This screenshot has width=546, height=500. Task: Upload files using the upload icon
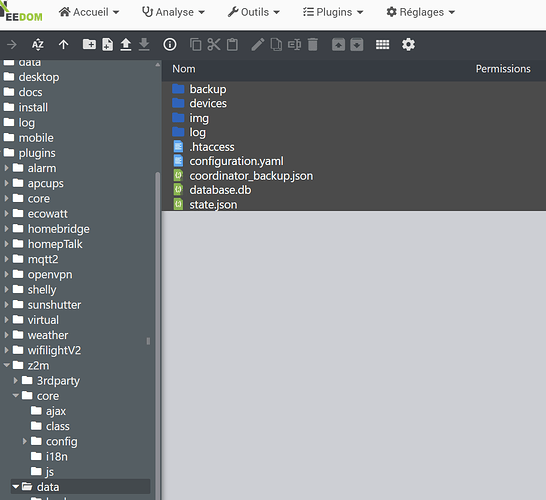click(126, 45)
